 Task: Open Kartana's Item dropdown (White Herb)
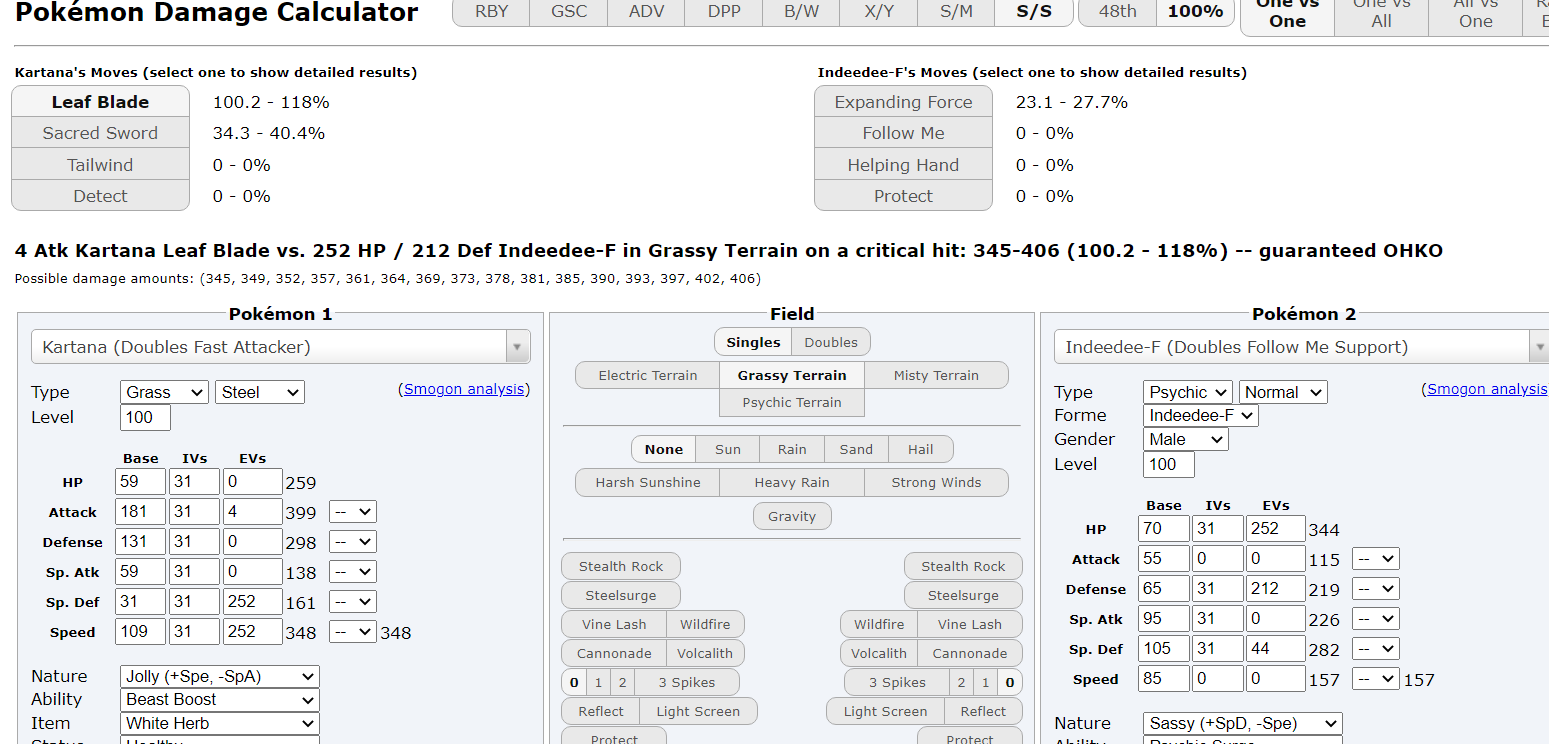click(220, 723)
